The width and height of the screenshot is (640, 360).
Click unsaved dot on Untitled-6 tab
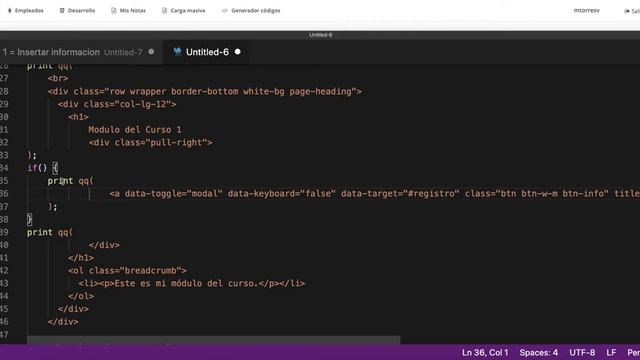click(238, 52)
